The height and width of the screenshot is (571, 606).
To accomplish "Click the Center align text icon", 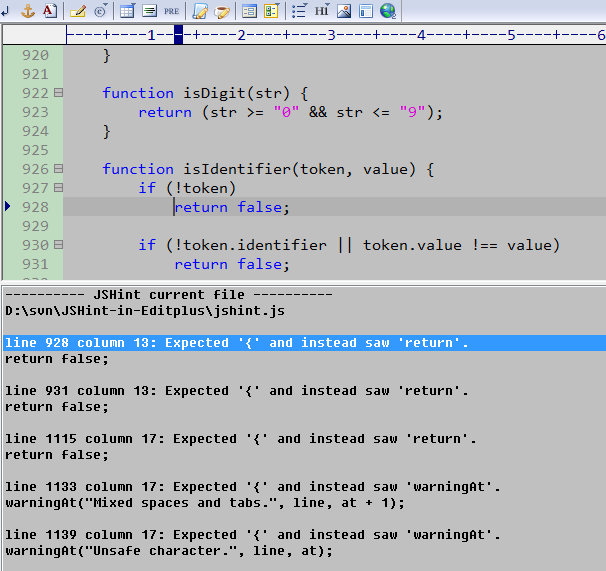I will (149, 11).
